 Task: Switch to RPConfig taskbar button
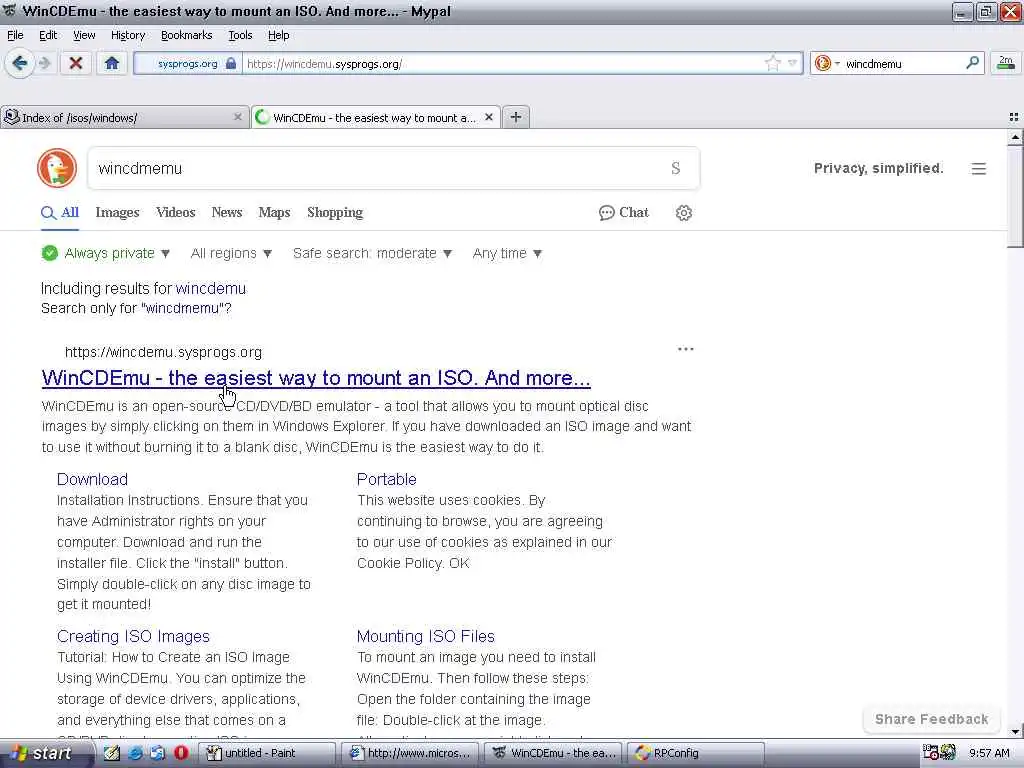tap(695, 754)
